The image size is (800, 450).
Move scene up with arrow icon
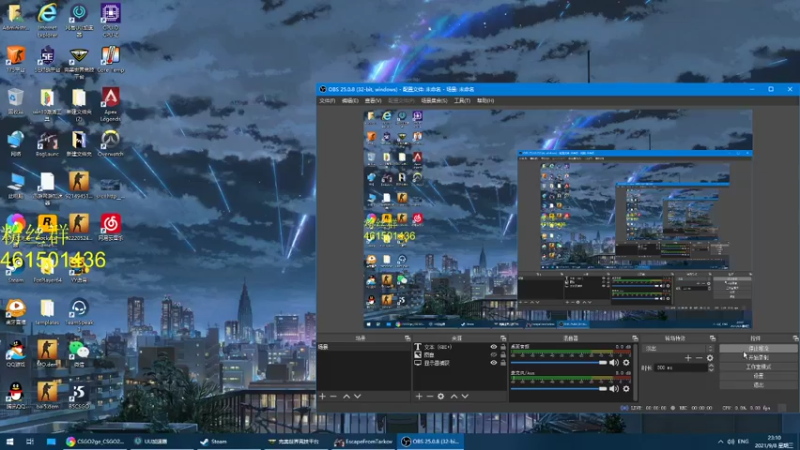[346, 396]
